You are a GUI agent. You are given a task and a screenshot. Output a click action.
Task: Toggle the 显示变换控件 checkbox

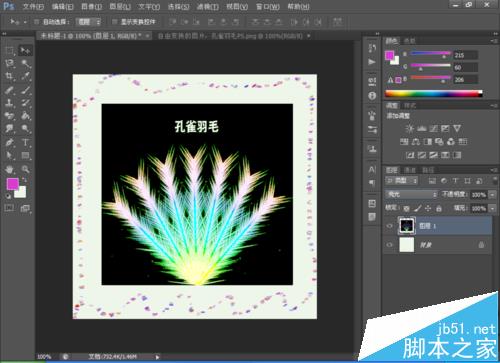(114, 22)
